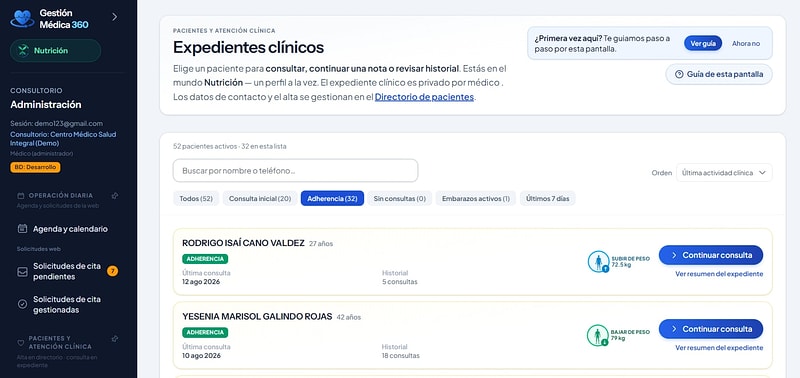Continue consultation for Rodrigo Isaí Cano Valdez
This screenshot has height=378, width=800.
[x=711, y=255]
